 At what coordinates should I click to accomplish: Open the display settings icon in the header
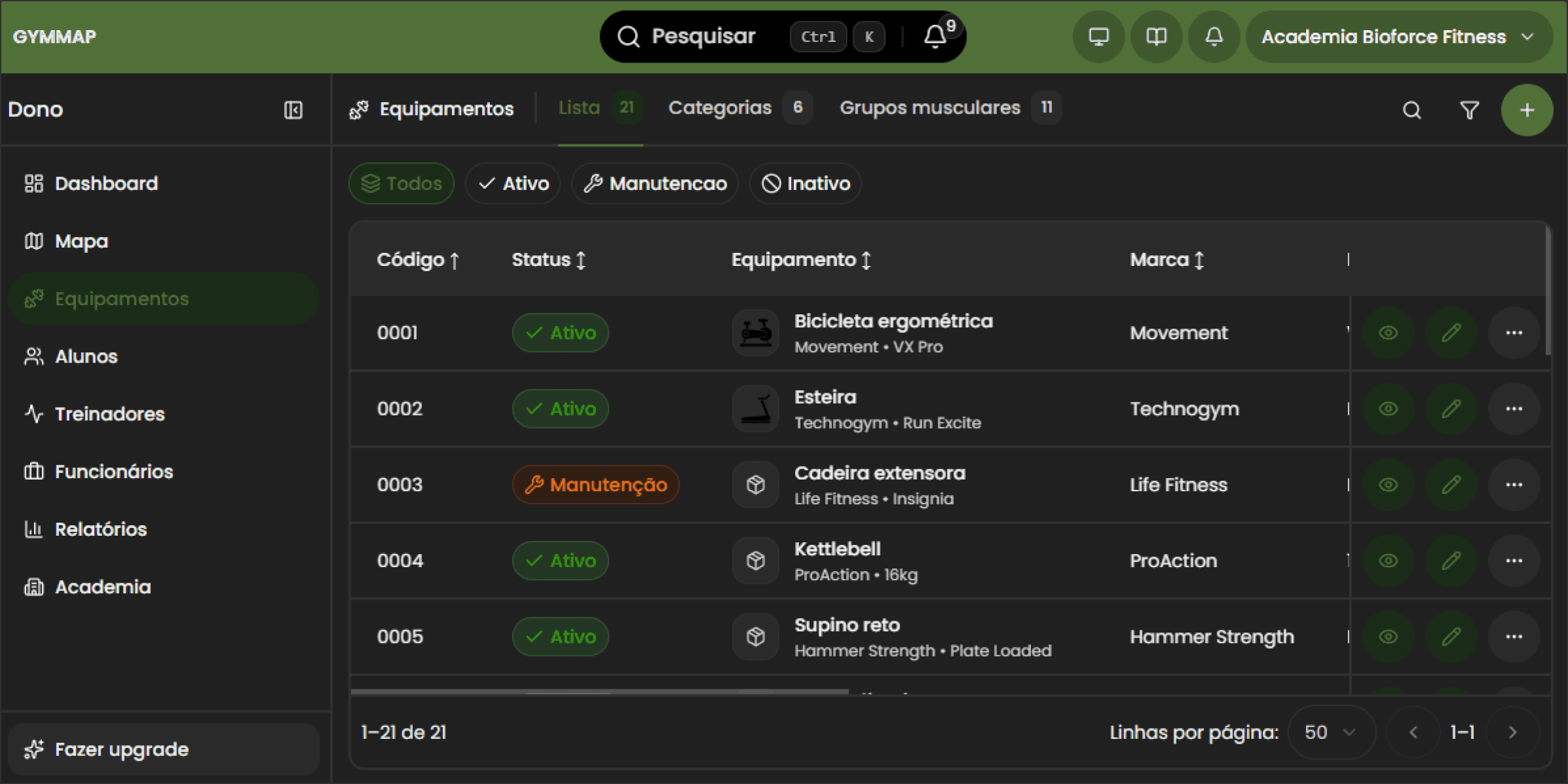[x=1098, y=37]
